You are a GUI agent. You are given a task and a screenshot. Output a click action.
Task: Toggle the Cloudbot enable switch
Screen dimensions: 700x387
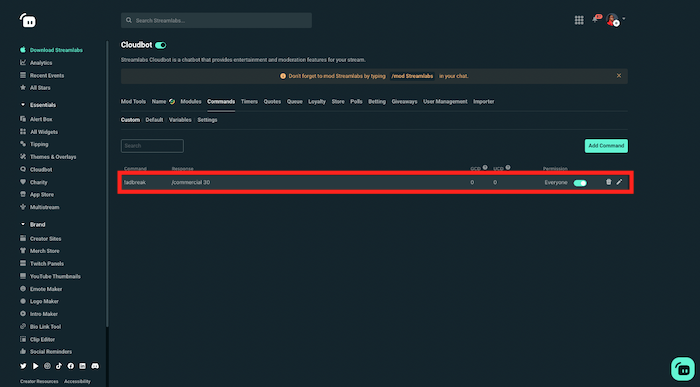click(161, 45)
